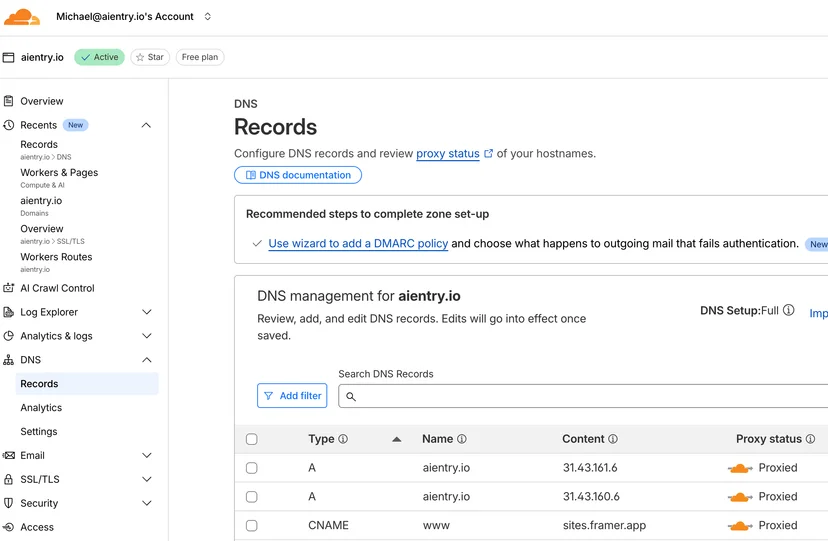Click the SSL/TLS lock icon

click(x=8, y=479)
